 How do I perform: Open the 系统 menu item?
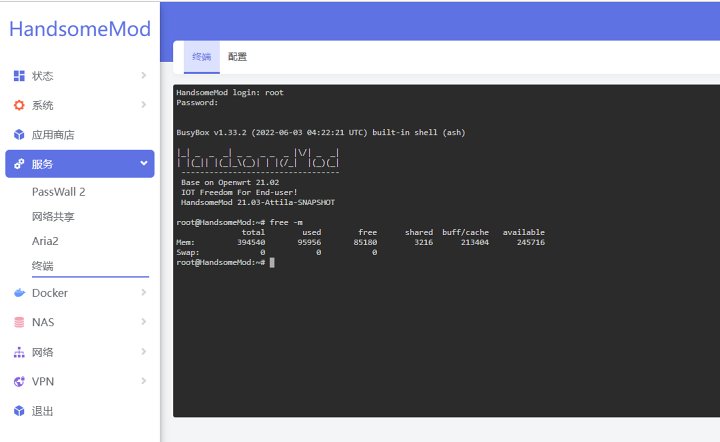(80, 105)
